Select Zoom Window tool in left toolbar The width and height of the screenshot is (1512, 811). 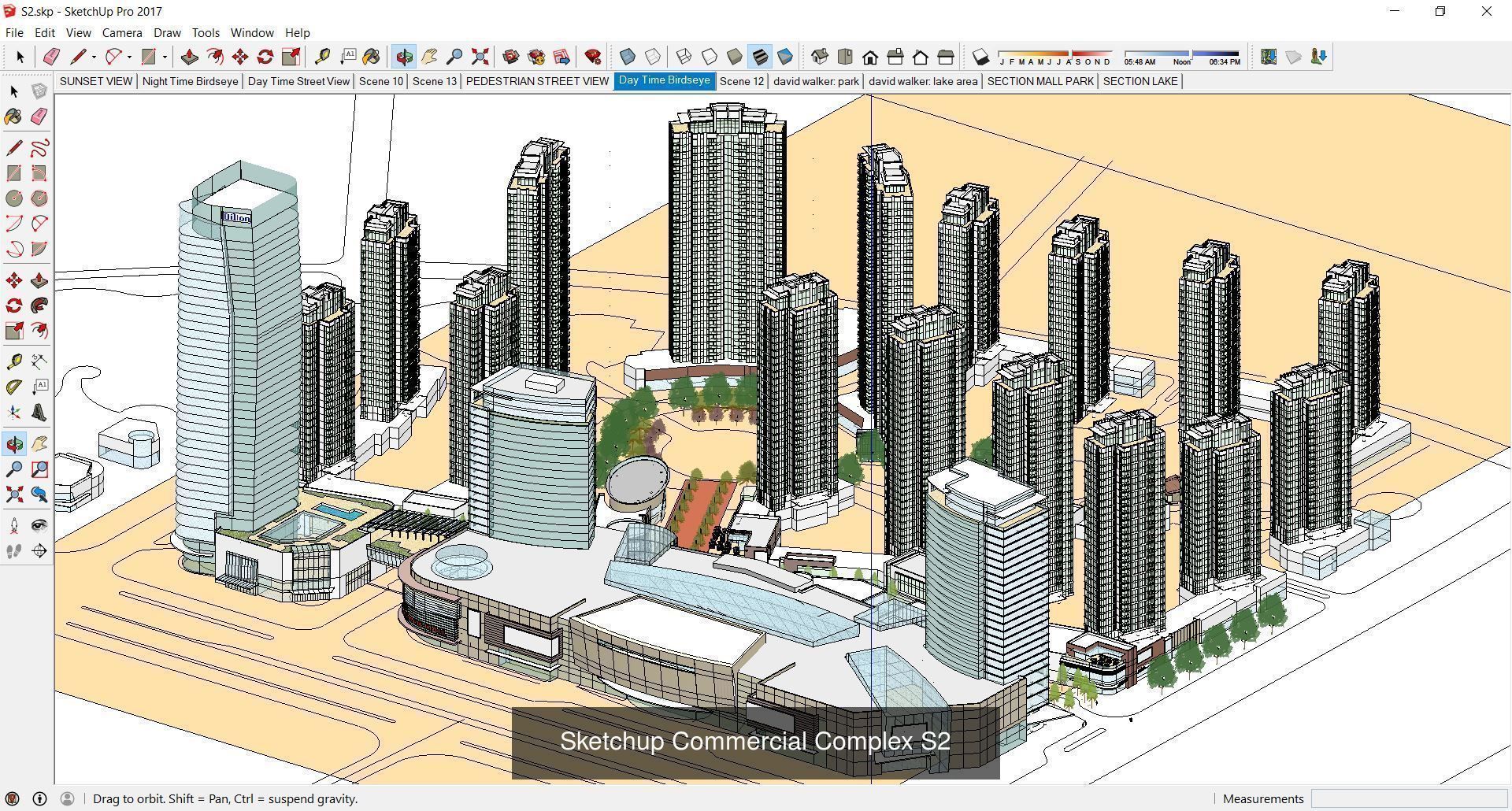[39, 470]
